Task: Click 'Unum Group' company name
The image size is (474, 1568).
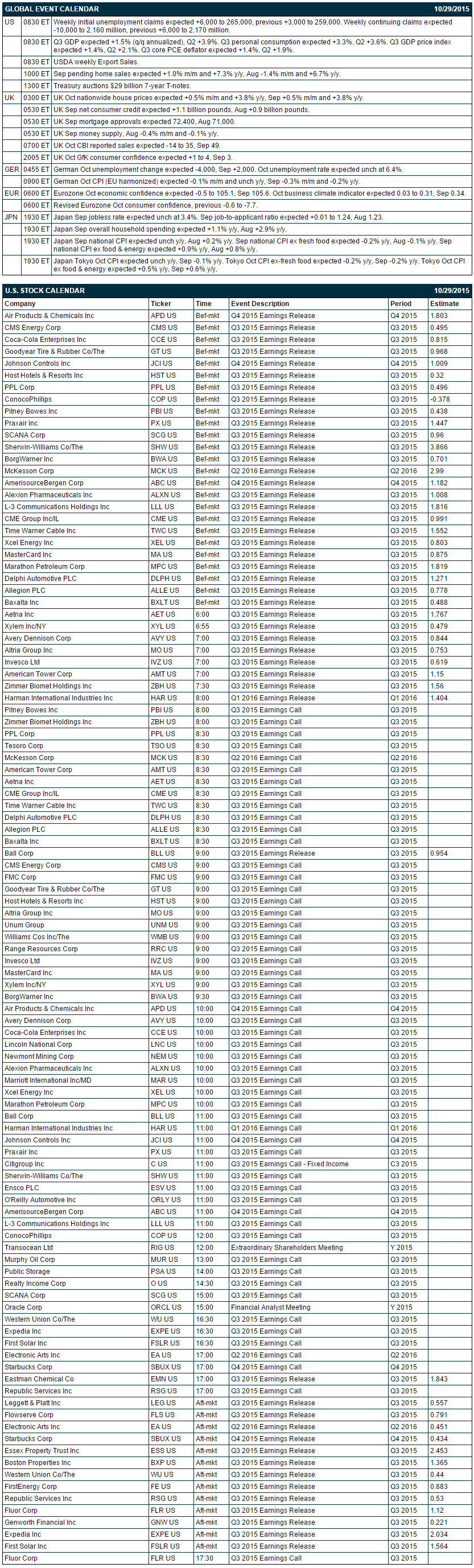Action: (x=24, y=925)
